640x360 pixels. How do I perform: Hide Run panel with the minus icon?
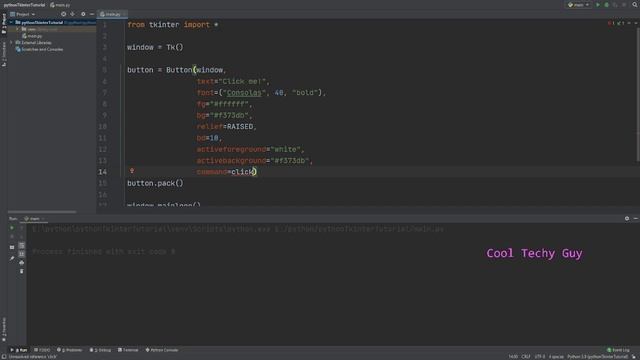click(x=636, y=219)
